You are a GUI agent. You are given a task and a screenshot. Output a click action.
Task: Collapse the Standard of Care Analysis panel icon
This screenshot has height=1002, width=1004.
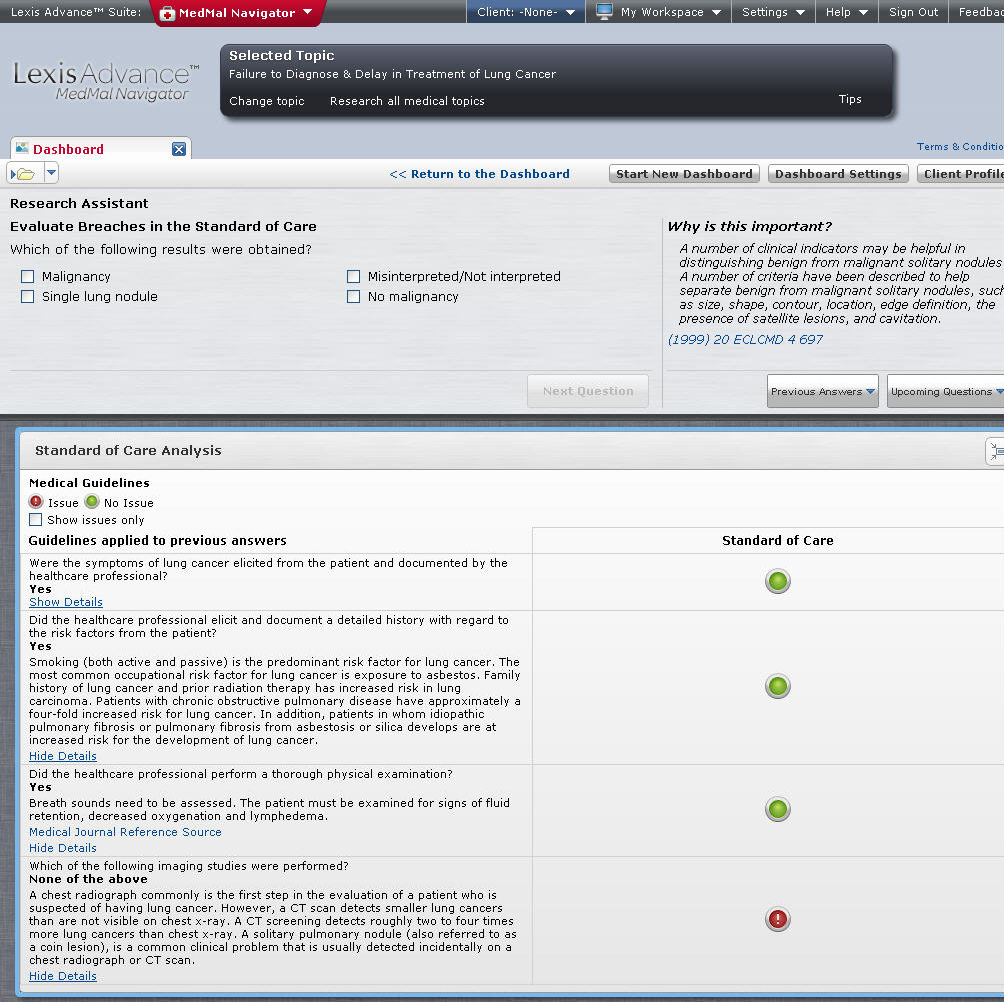tap(995, 451)
